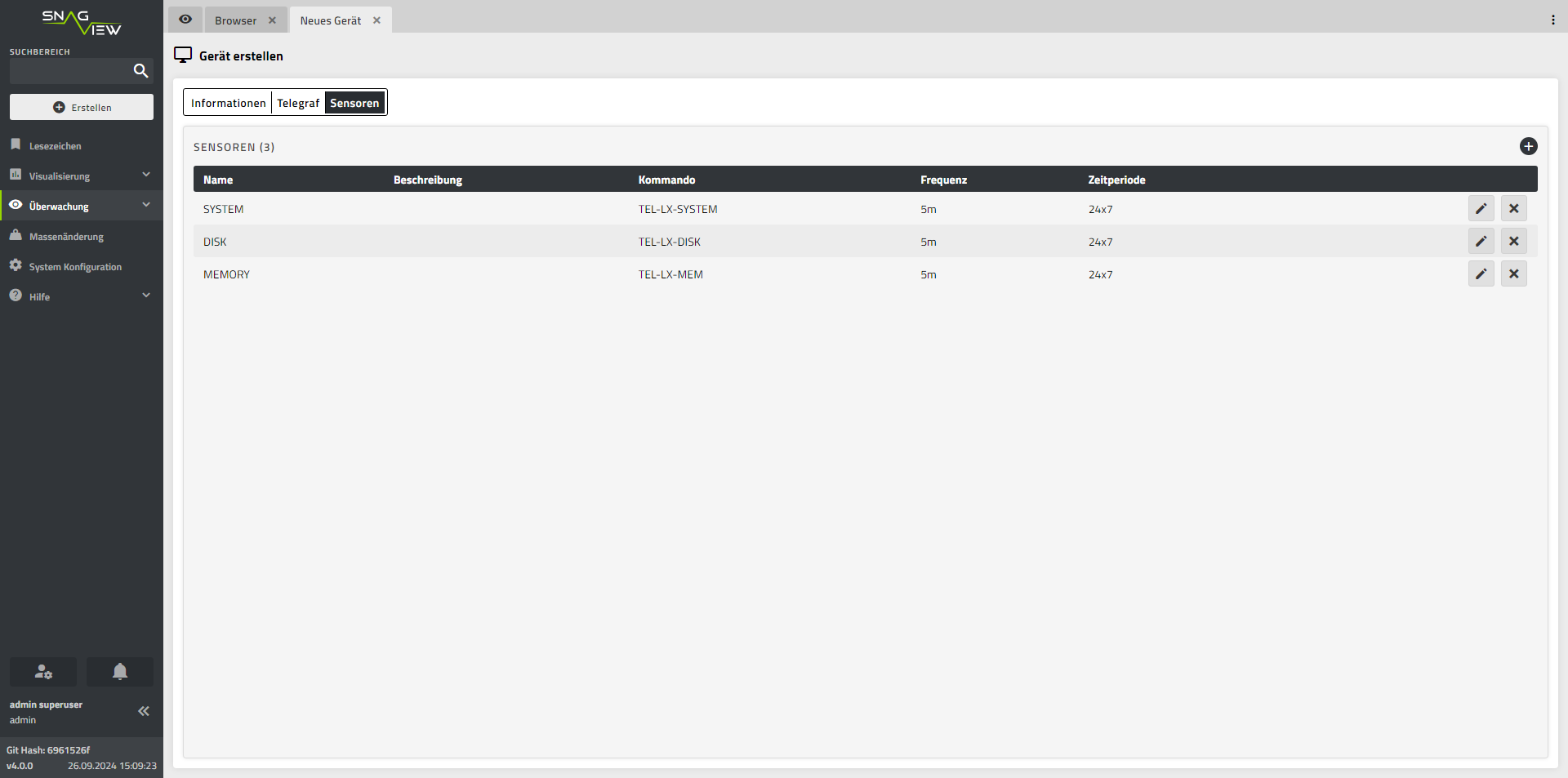Image resolution: width=1568 pixels, height=778 pixels.
Task: Switch to the Informationen tab
Action: tap(228, 103)
